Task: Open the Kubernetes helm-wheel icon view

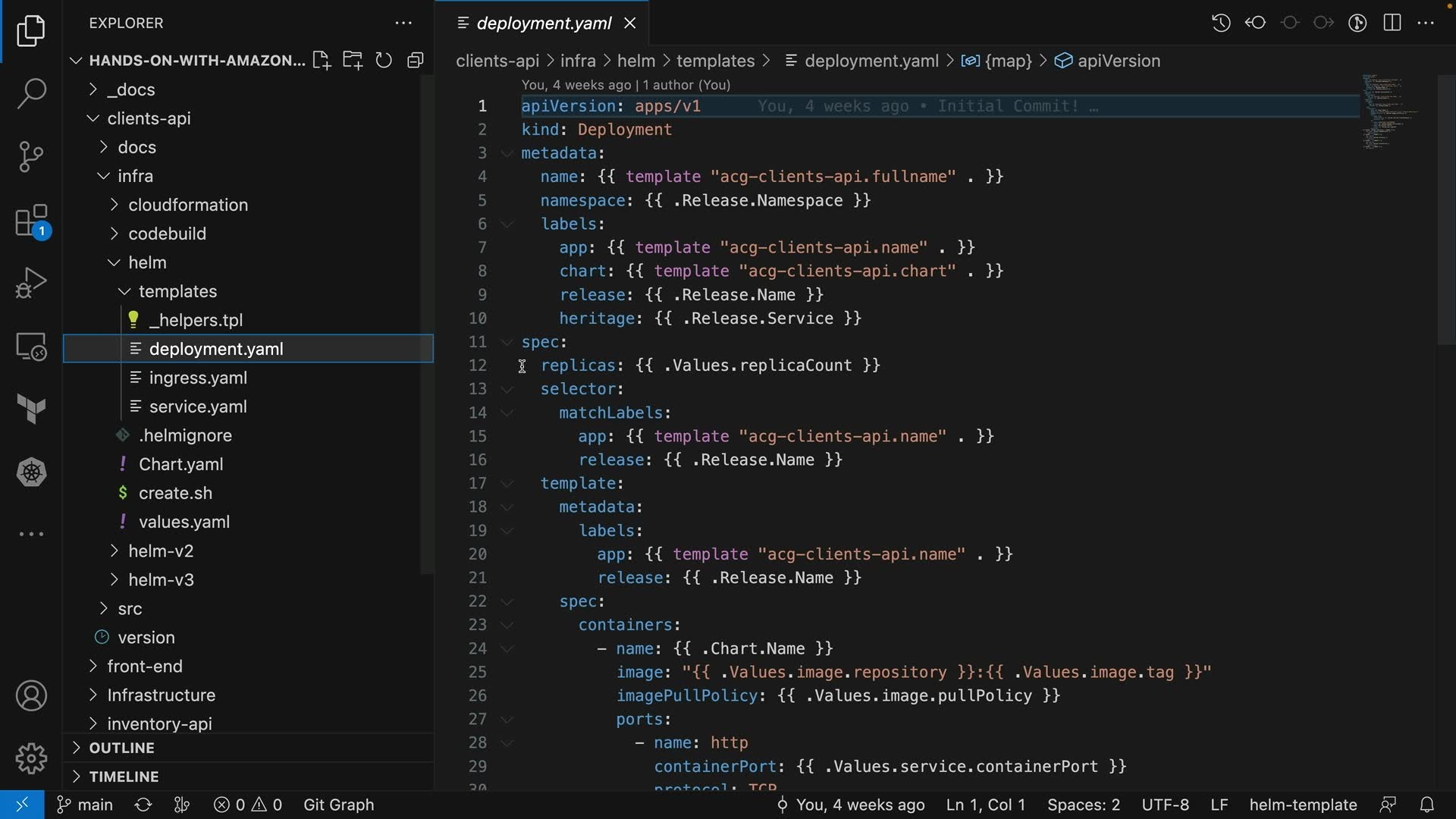Action: click(31, 472)
